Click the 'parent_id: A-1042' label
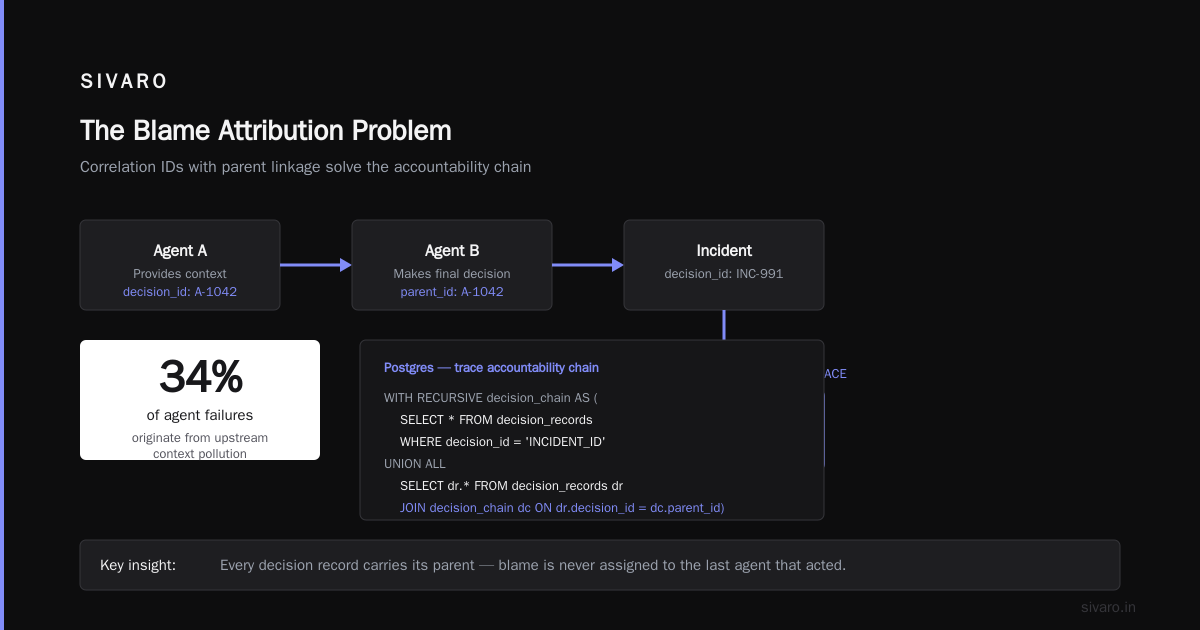 452,292
